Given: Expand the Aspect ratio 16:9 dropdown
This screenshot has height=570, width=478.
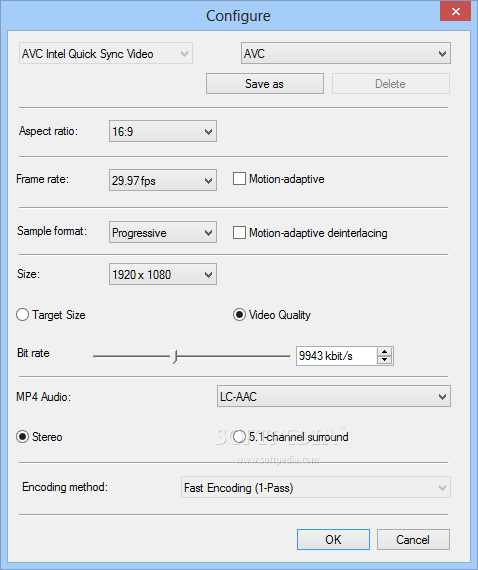Looking at the screenshot, I should (163, 131).
